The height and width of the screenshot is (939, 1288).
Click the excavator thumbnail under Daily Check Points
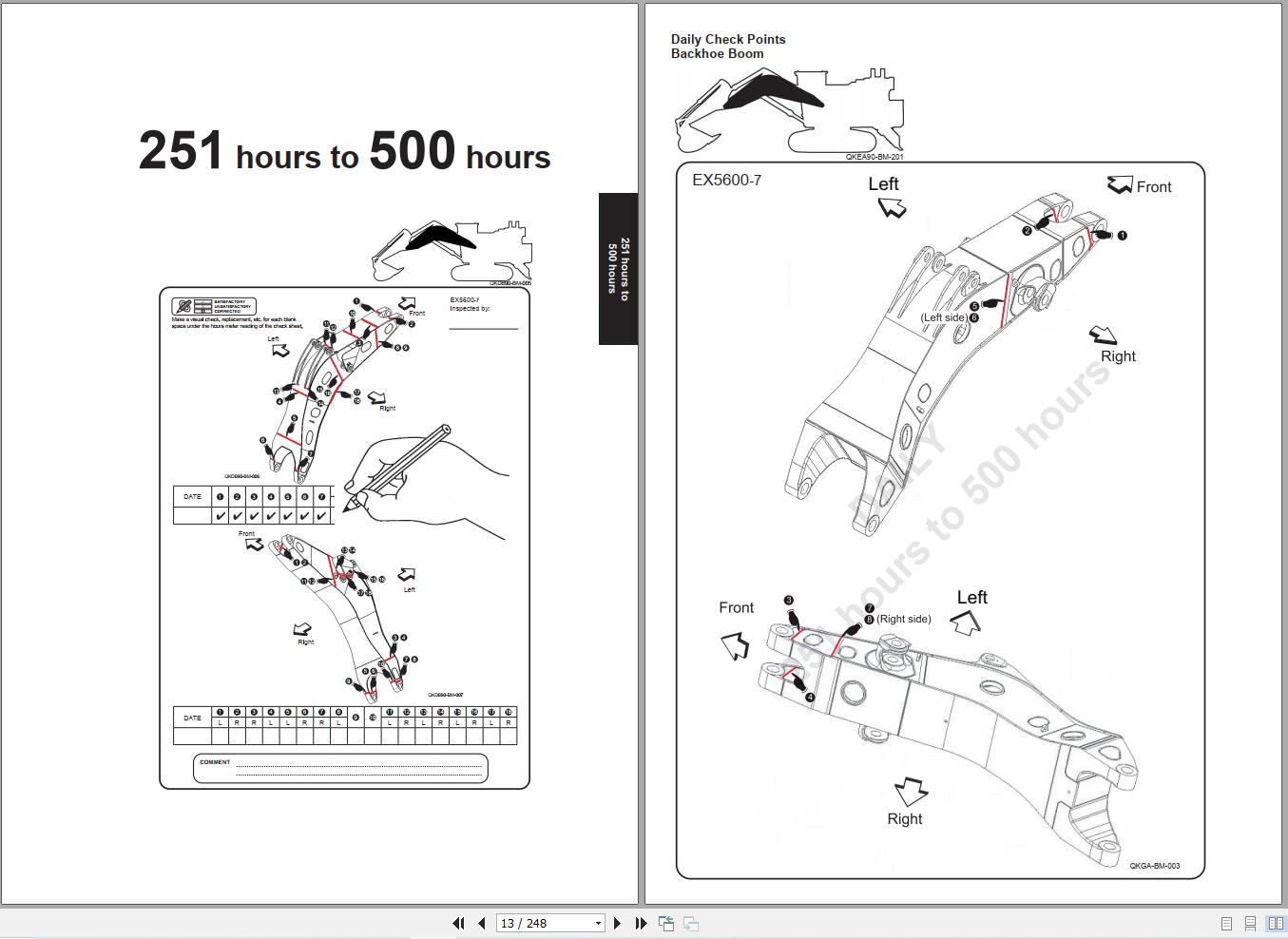pyautogui.click(x=789, y=109)
